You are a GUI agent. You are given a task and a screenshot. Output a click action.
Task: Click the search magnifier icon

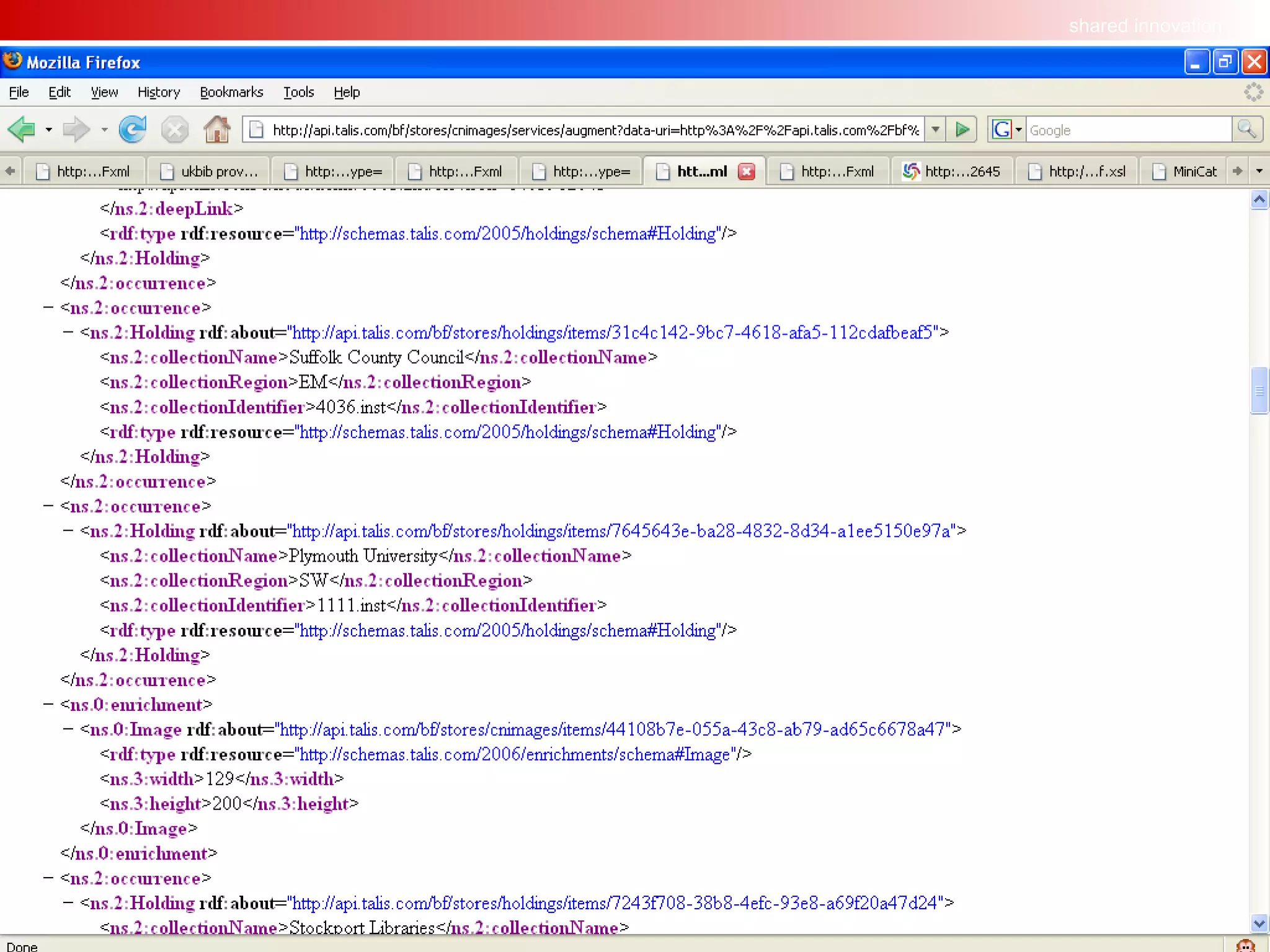(x=1246, y=130)
